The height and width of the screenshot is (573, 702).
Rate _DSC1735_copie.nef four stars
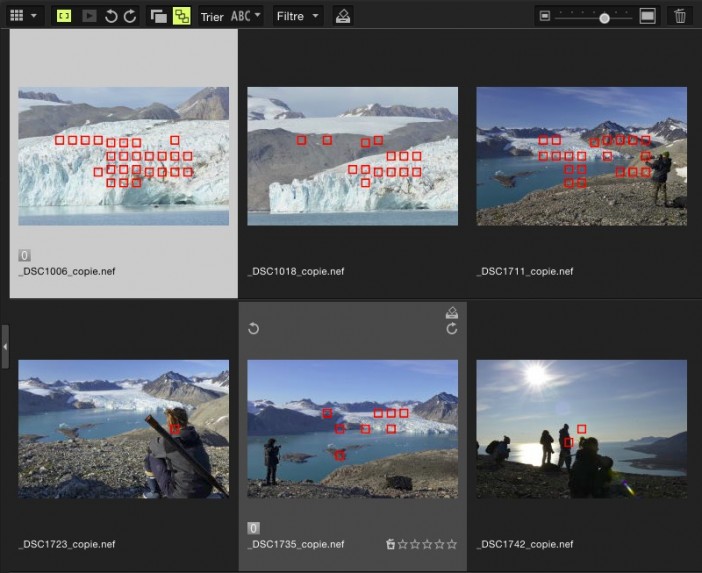pyautogui.click(x=440, y=544)
